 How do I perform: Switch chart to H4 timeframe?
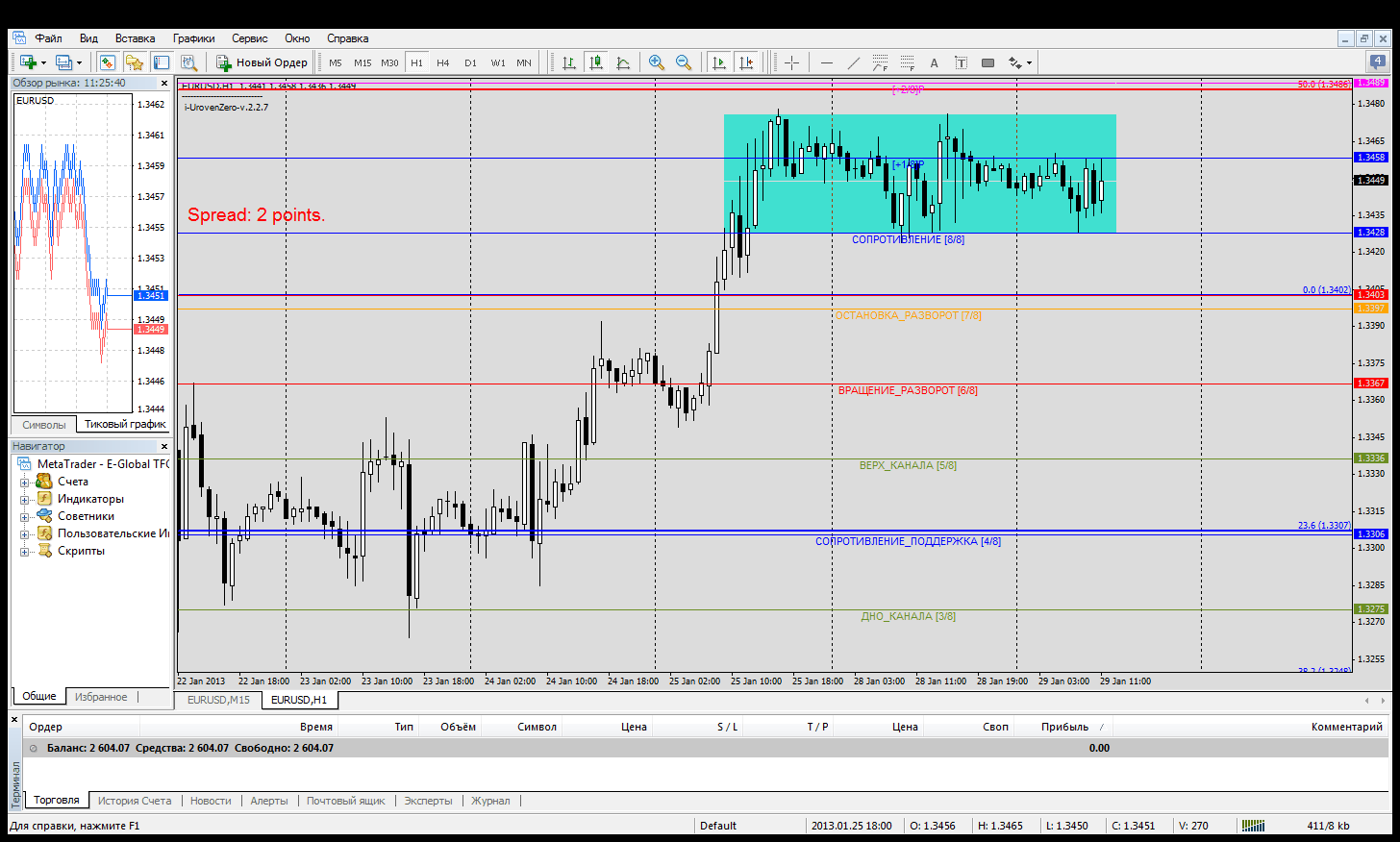coord(443,62)
